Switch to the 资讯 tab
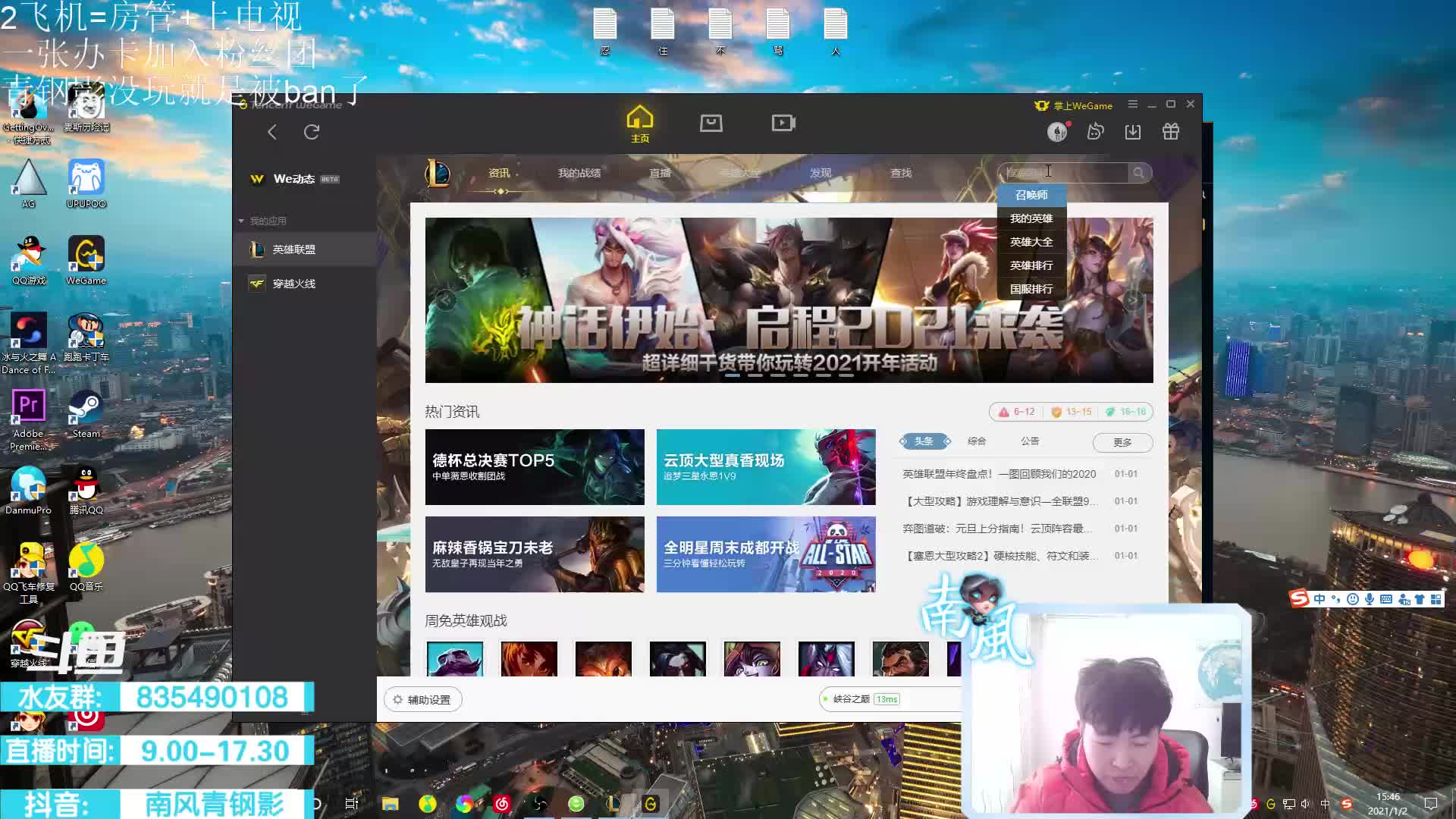This screenshot has height=819, width=1456. pyautogui.click(x=499, y=173)
